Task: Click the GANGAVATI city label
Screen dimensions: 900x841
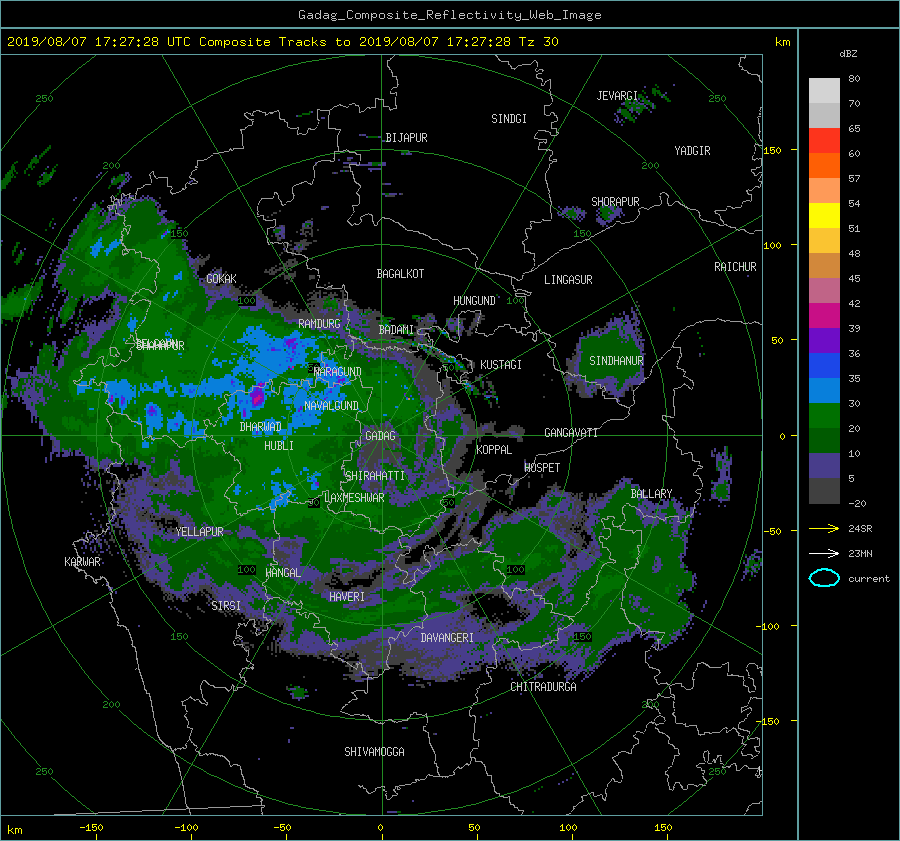Action: point(571,433)
